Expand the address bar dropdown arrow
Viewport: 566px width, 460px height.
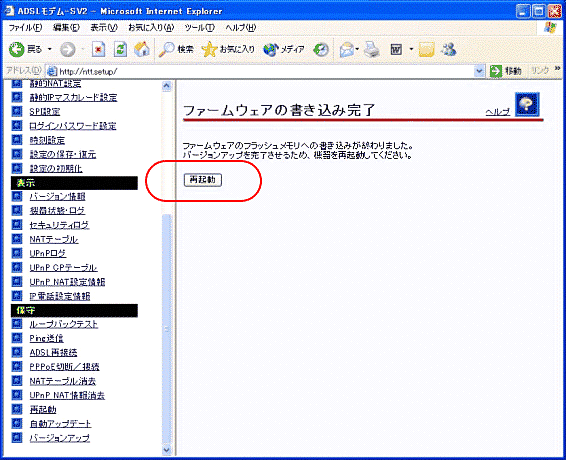[x=479, y=71]
